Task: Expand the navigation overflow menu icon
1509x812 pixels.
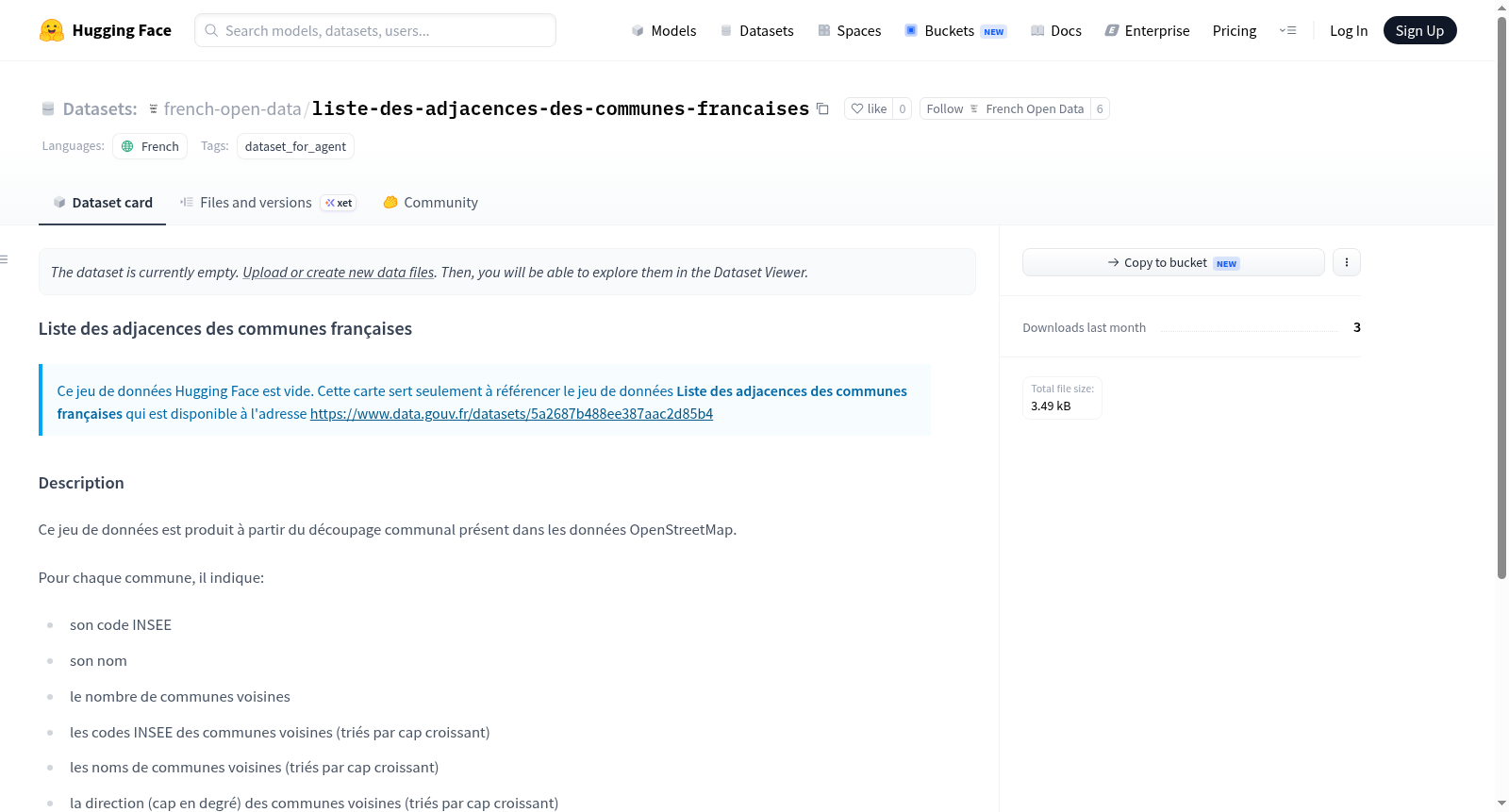Action: click(x=1287, y=30)
